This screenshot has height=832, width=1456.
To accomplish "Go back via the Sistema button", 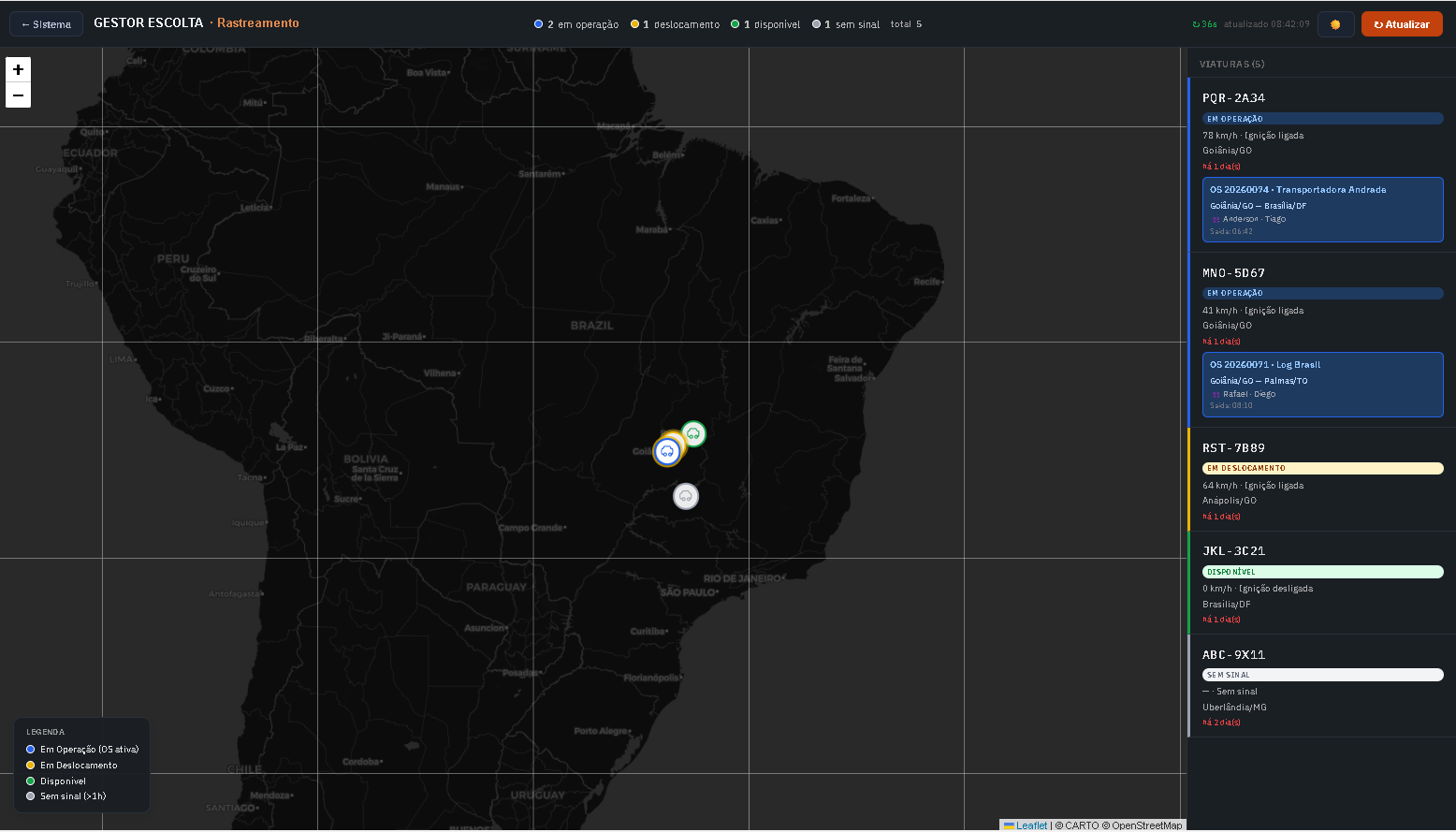I will [x=46, y=24].
